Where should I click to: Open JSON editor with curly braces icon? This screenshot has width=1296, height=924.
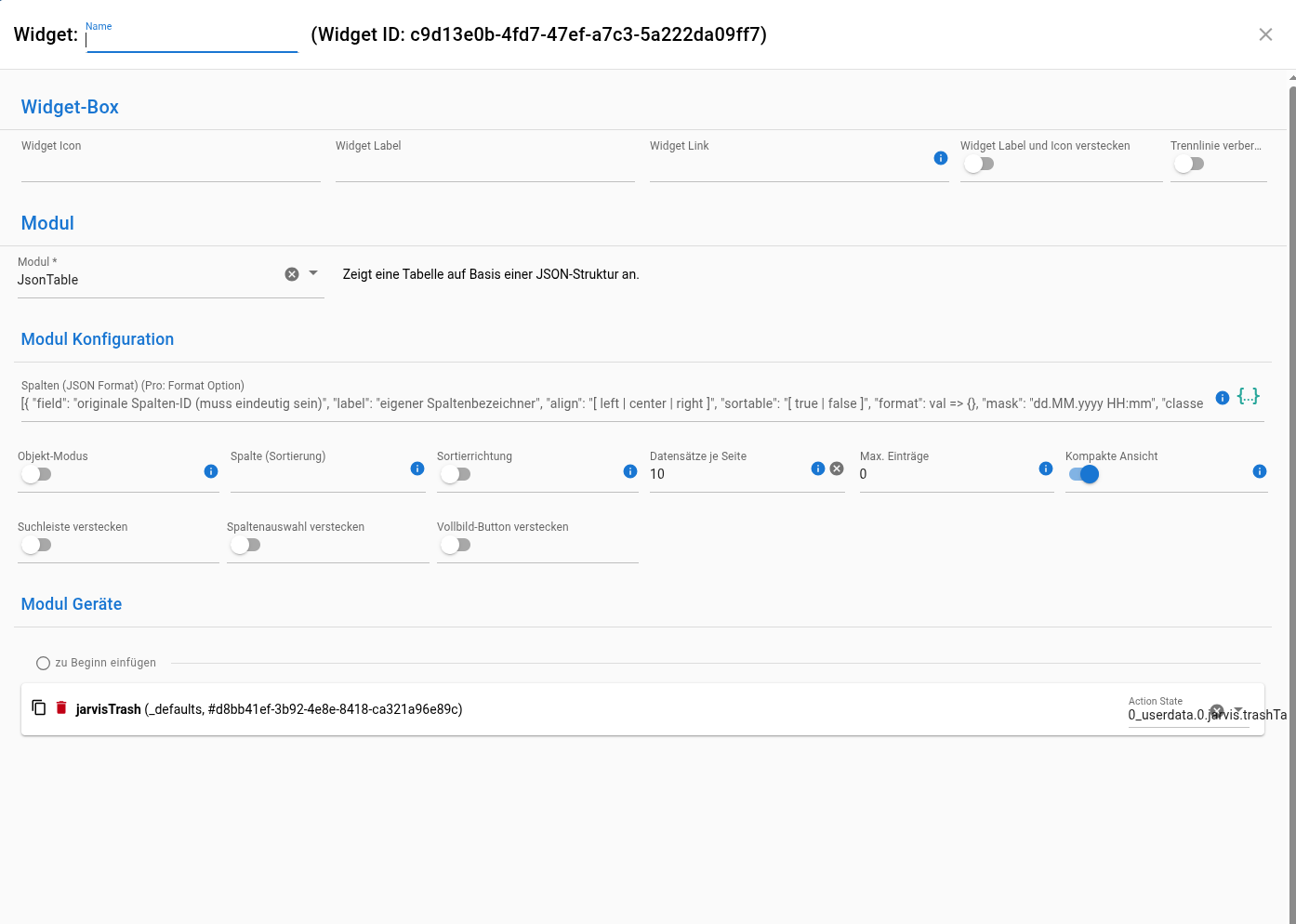point(1248,397)
